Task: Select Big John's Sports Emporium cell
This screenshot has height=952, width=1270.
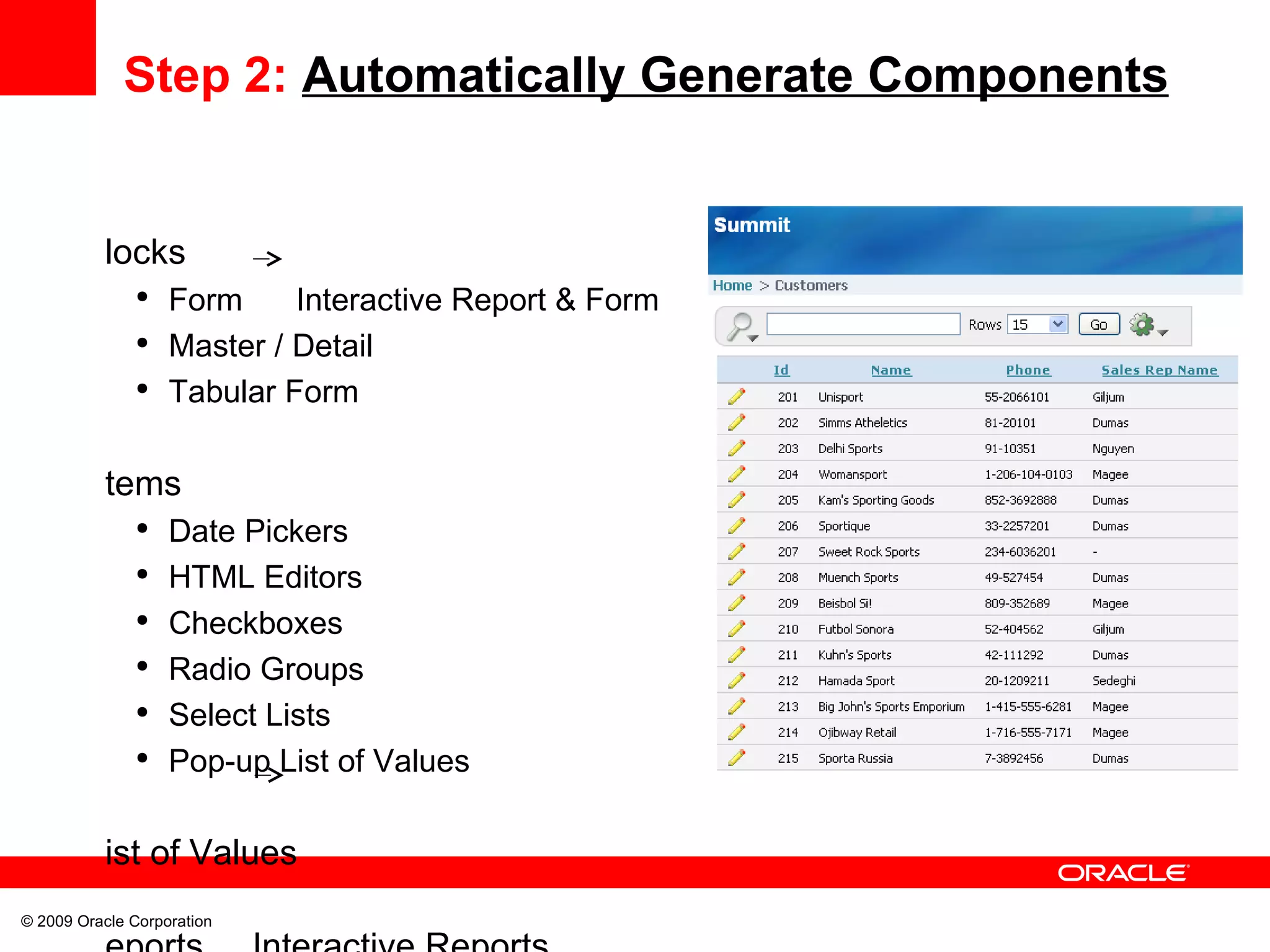Action: 891,707
